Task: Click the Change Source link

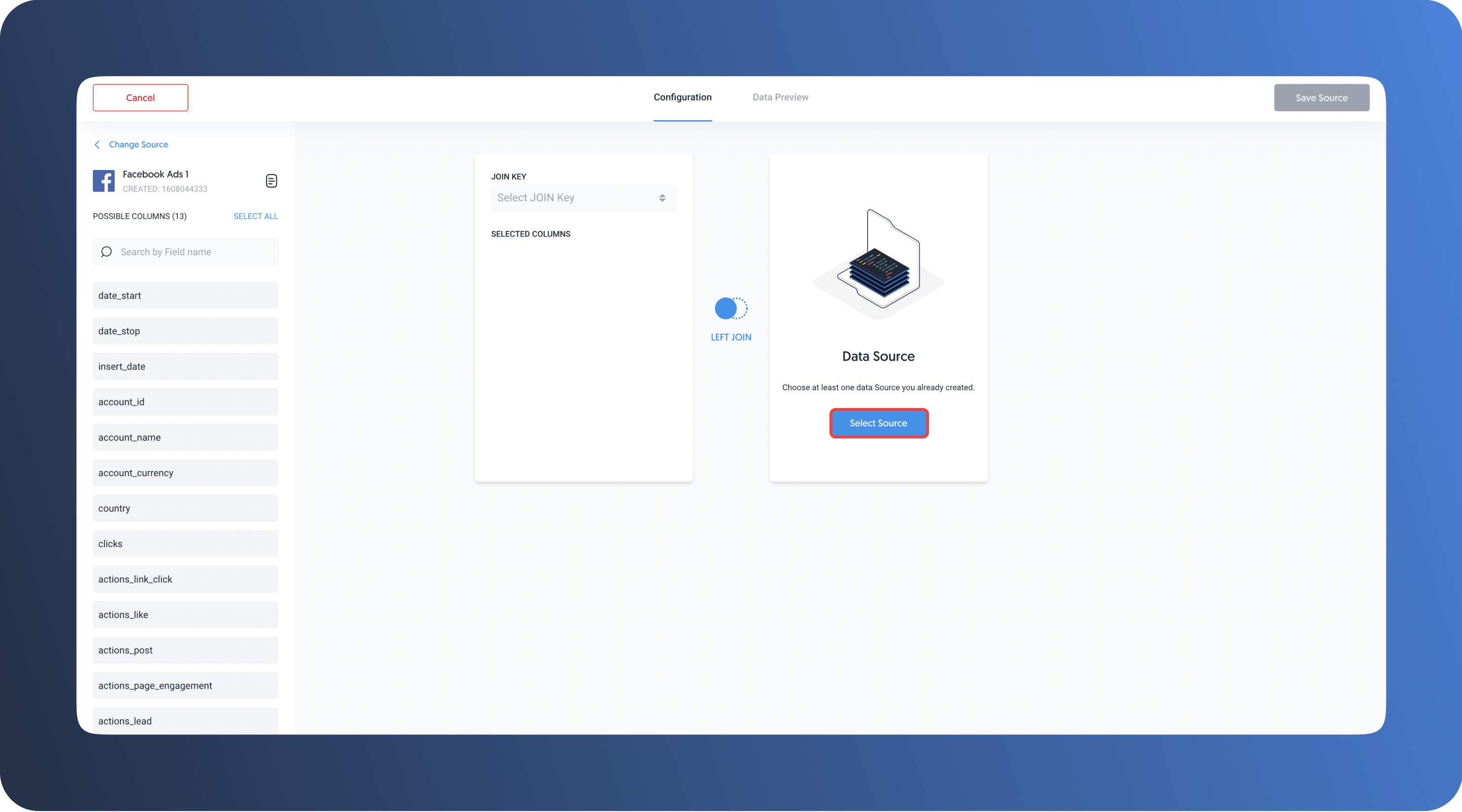Action: 138,144
